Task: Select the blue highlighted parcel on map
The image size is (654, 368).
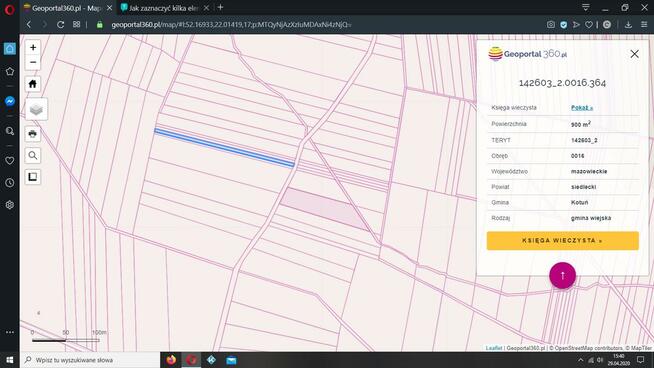Action: tap(224, 148)
